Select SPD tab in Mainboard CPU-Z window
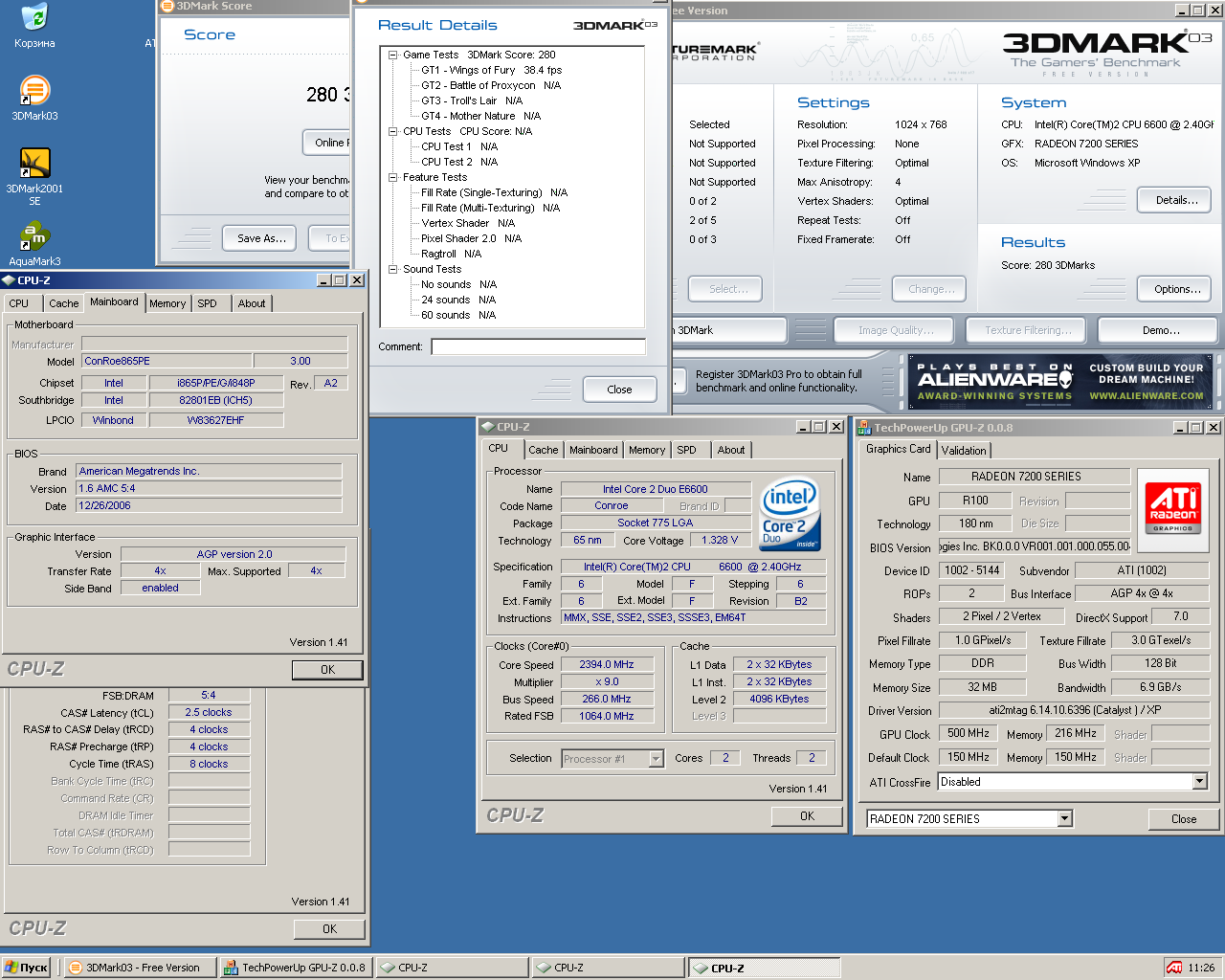This screenshot has width=1225, height=980. click(208, 303)
